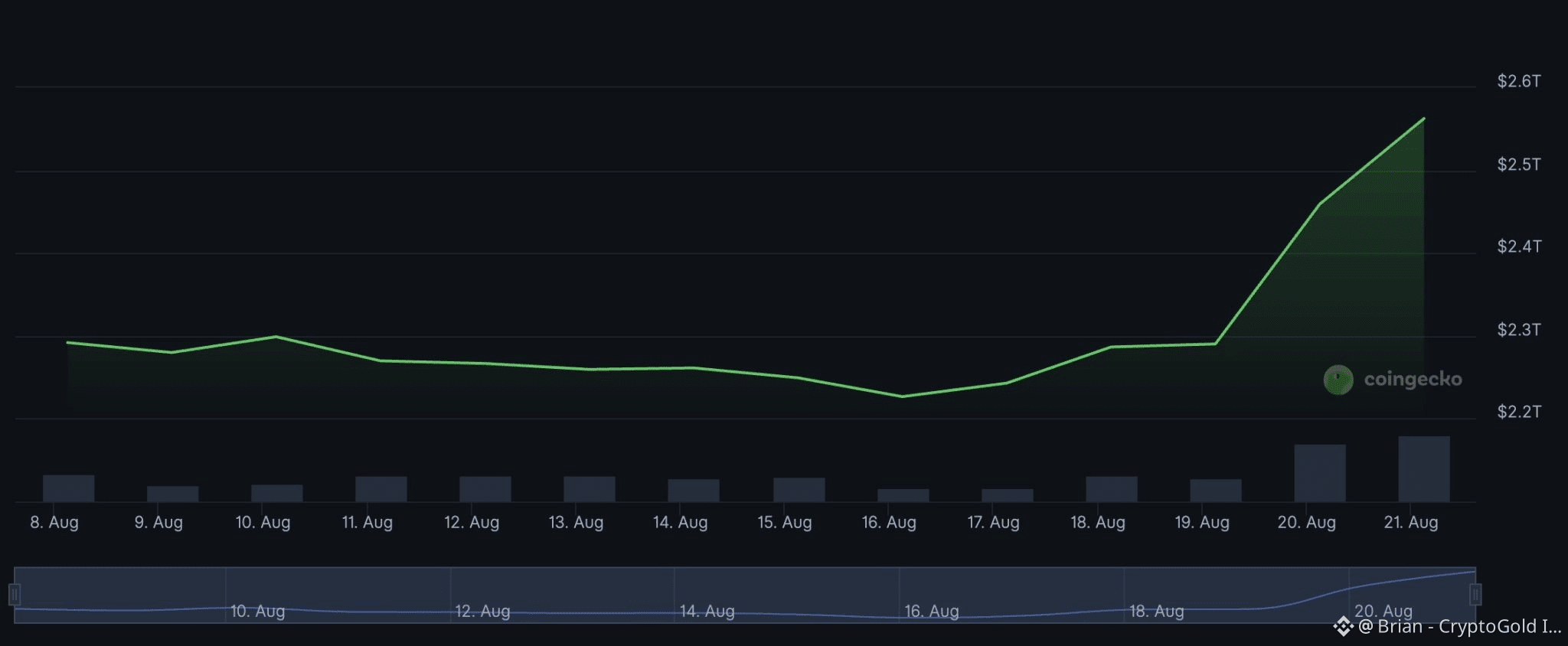Click the 20. Aug volume bar
Image resolution: width=1568 pixels, height=646 pixels.
point(1320,473)
